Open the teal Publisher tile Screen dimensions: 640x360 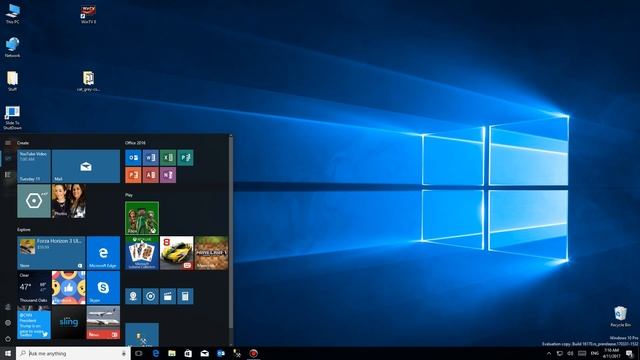(185, 158)
